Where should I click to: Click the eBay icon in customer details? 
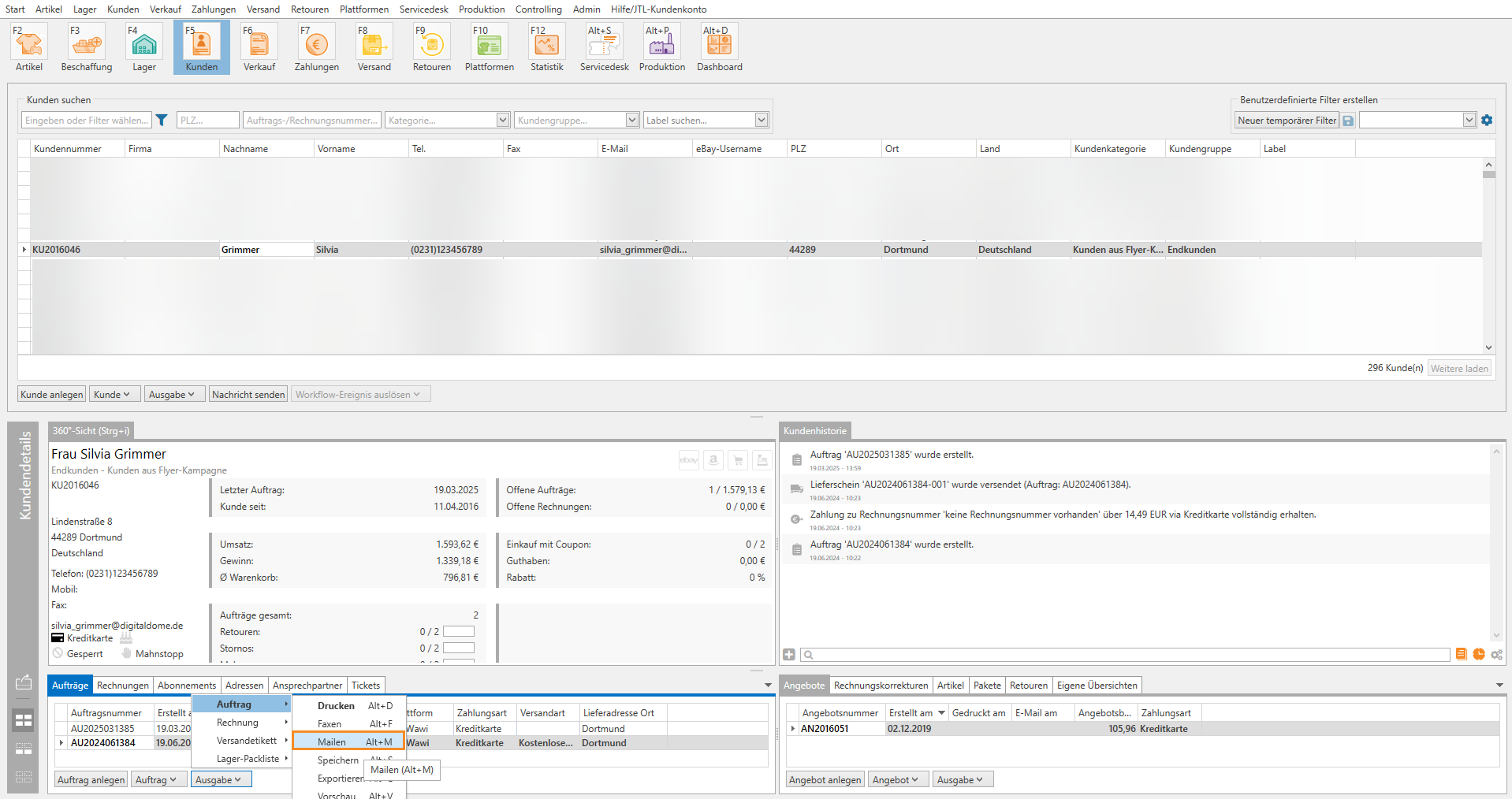(688, 460)
